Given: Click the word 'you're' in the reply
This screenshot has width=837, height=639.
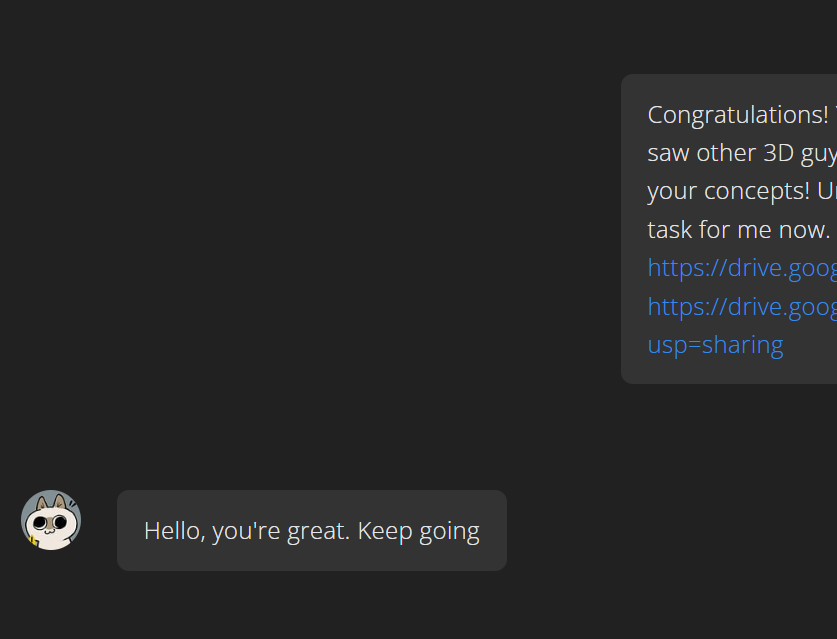Looking at the screenshot, I should point(247,531).
